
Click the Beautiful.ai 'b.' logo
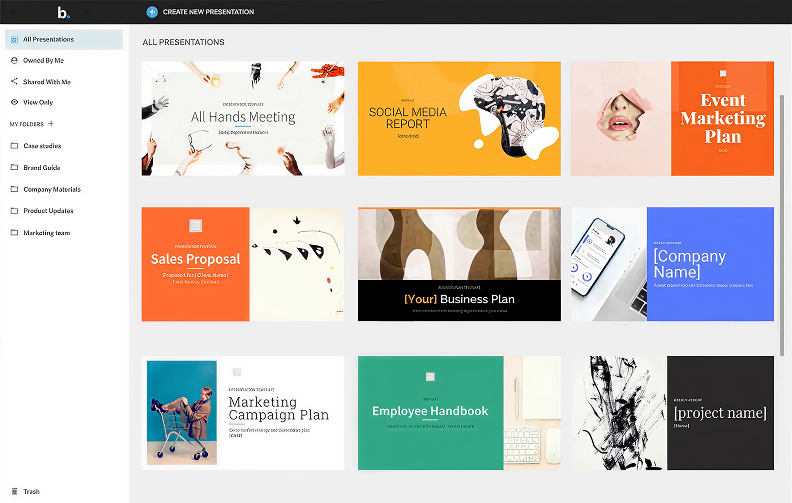coord(64,13)
